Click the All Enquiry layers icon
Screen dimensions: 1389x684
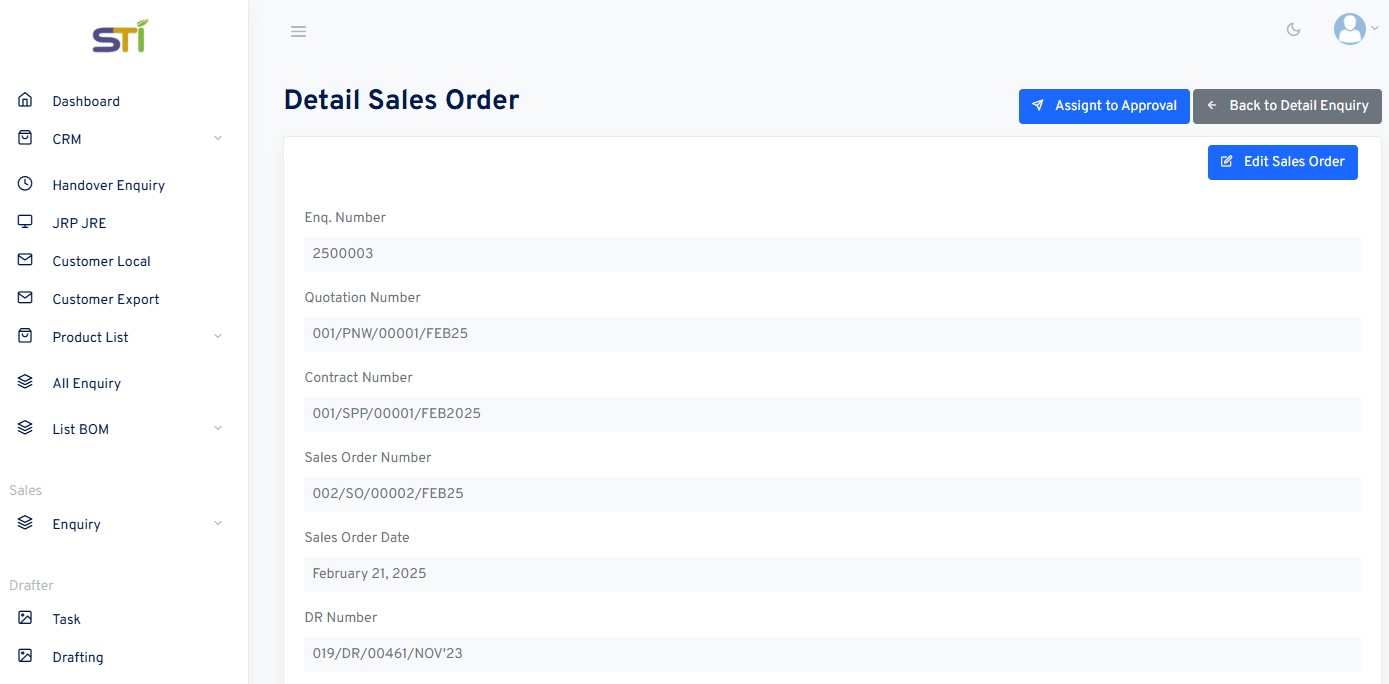pos(25,382)
